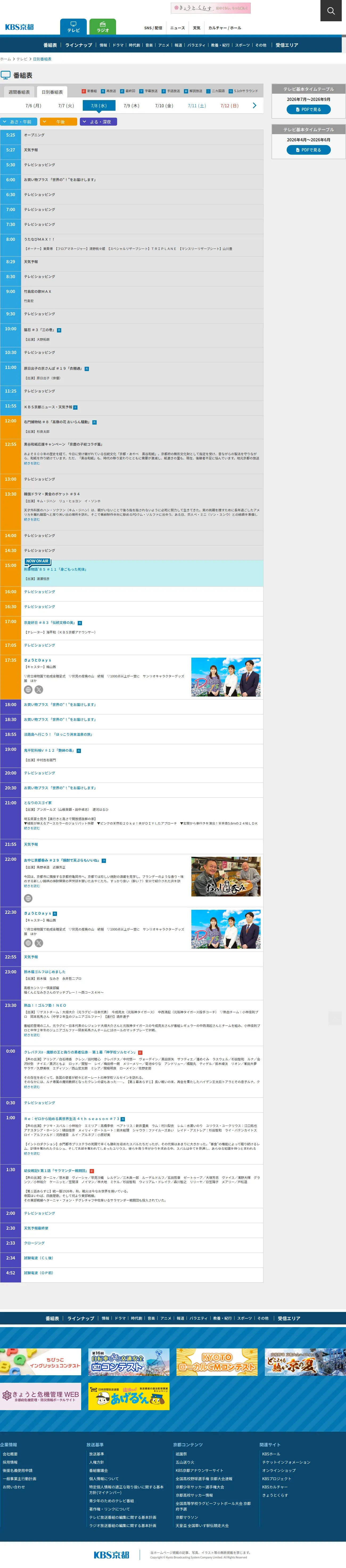The image size is (346, 1568).
Task: View the April–June 2026 timetable PDF
Action: click(x=309, y=150)
